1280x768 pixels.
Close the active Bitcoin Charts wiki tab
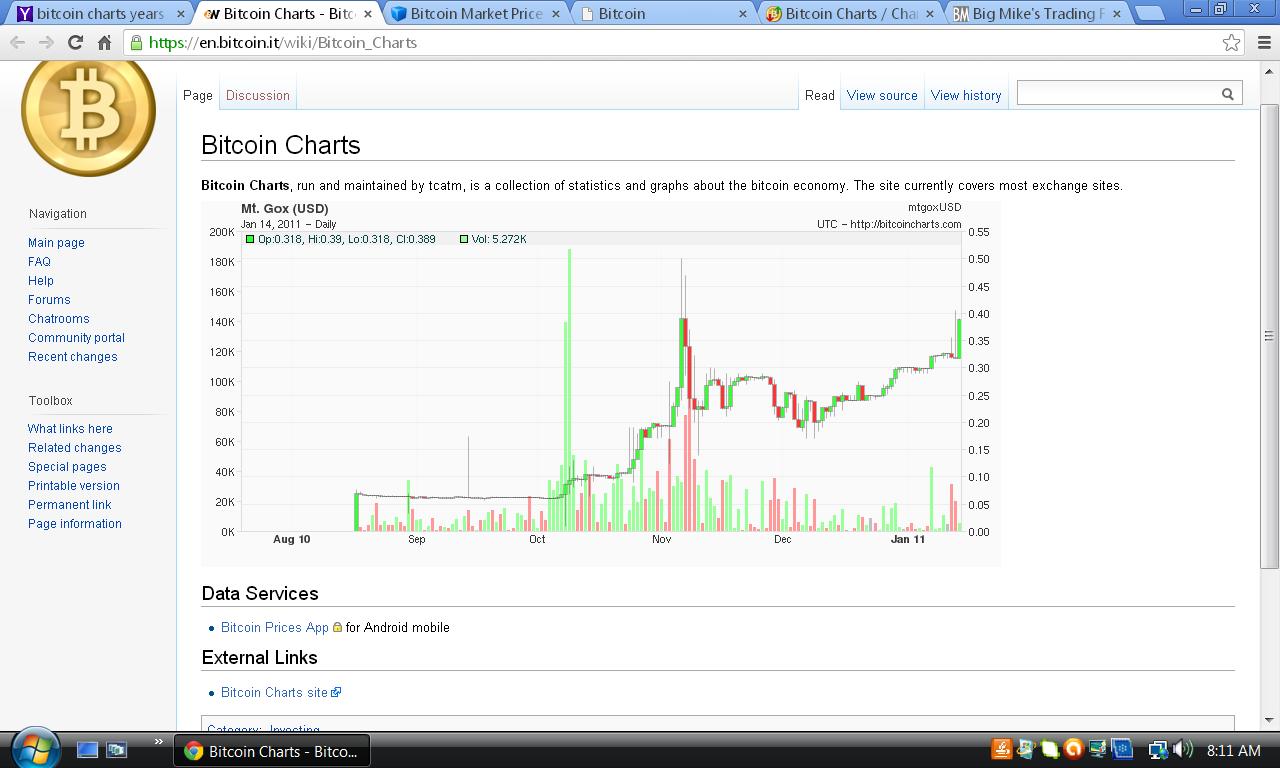coord(368,14)
